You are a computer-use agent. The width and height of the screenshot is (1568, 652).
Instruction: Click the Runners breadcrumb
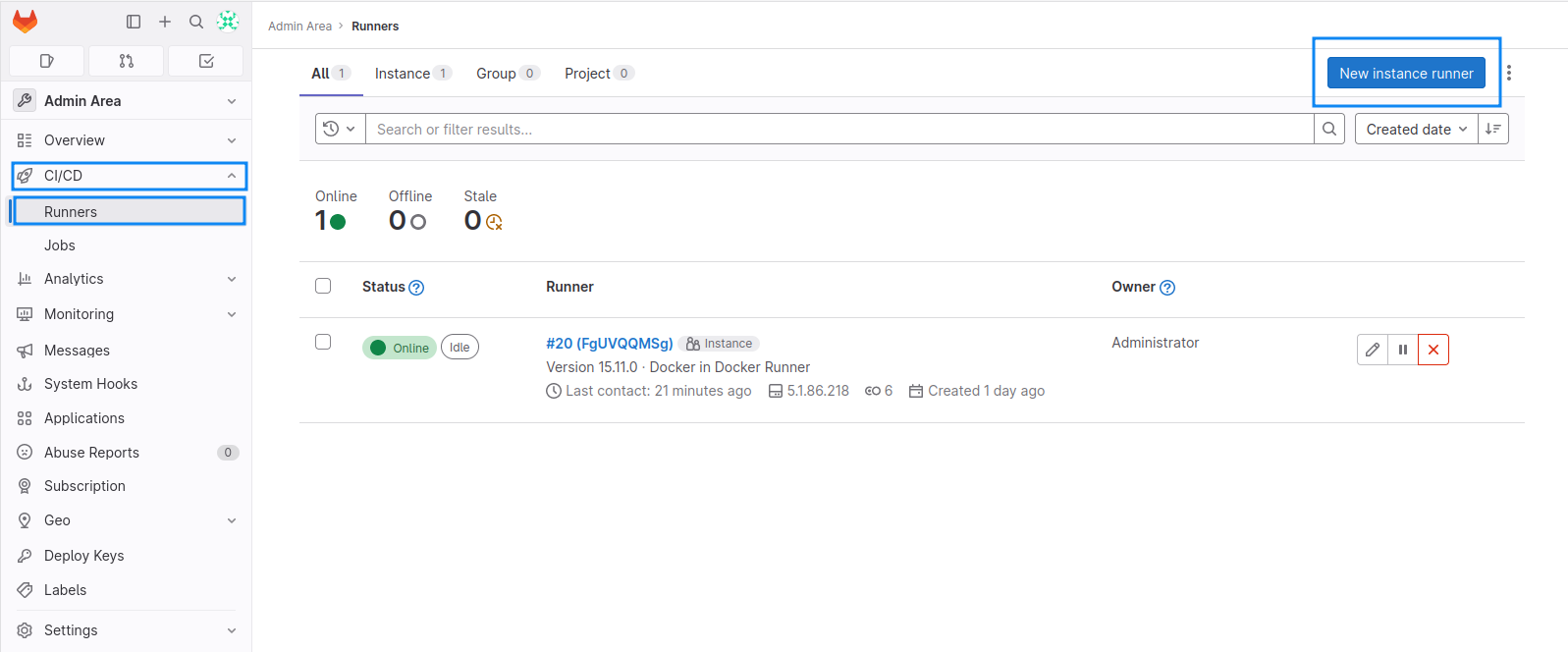coord(375,27)
